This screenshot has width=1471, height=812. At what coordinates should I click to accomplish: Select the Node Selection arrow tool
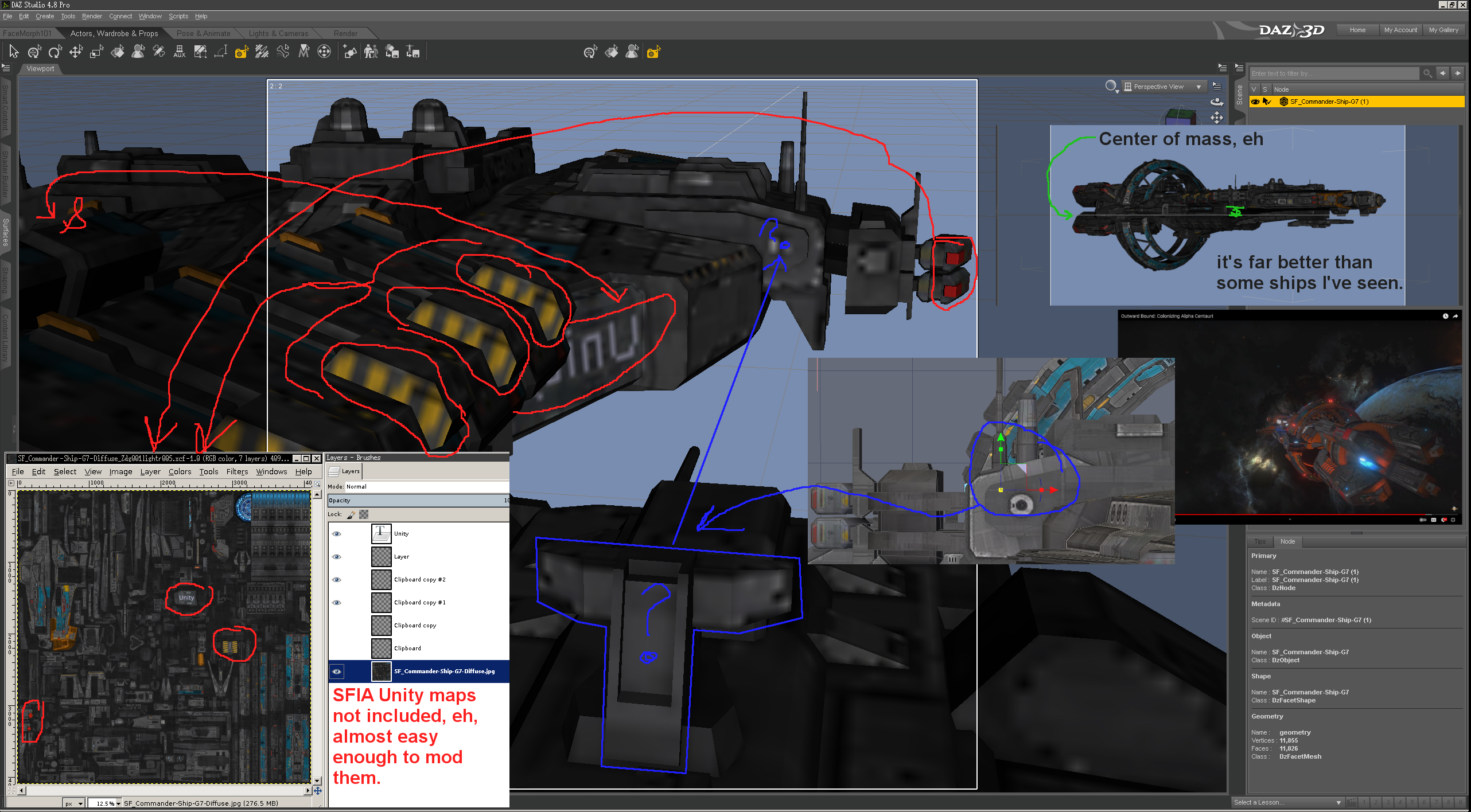tap(14, 52)
